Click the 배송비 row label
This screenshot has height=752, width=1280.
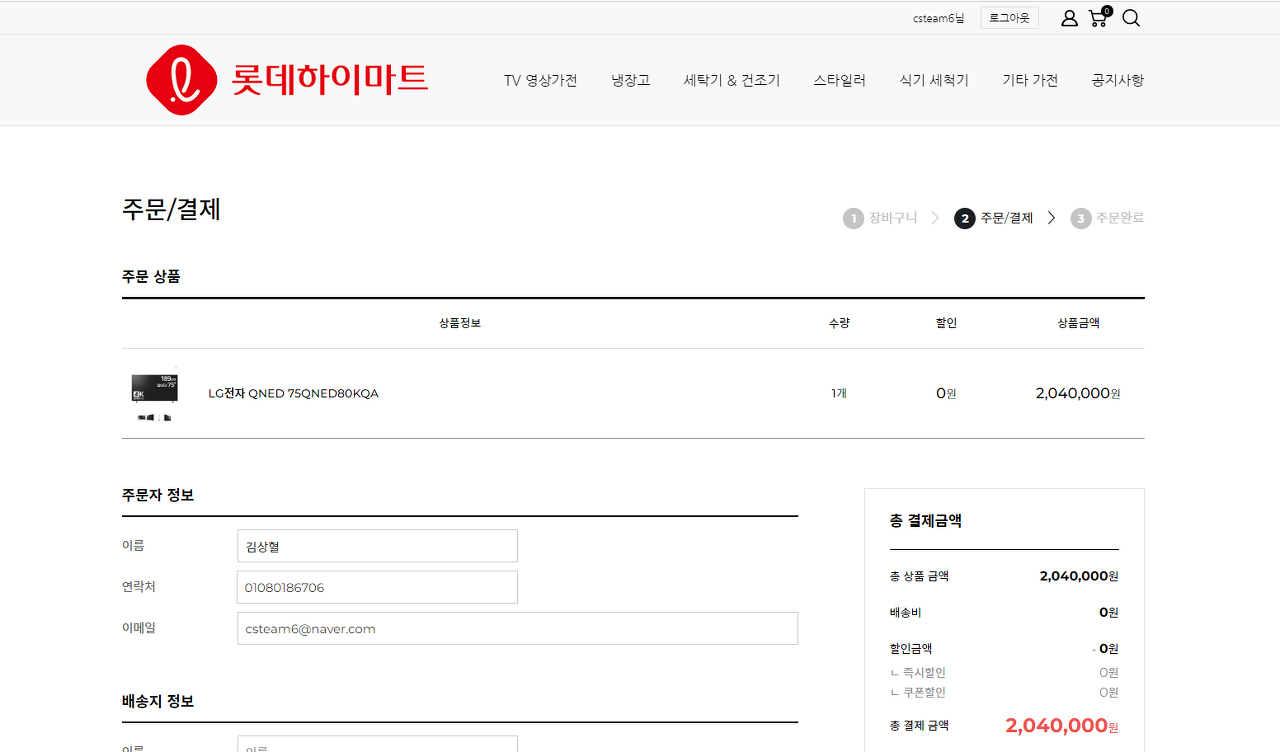click(x=905, y=612)
